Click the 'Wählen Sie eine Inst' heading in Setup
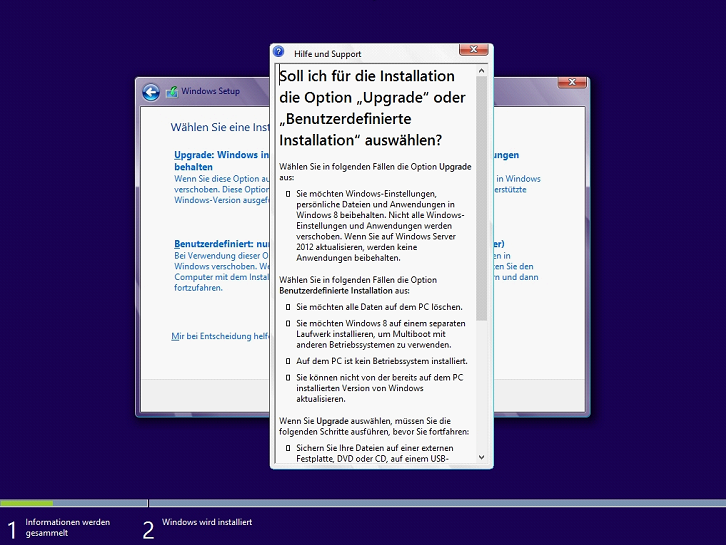The image size is (726, 546). pyautogui.click(x=219, y=127)
